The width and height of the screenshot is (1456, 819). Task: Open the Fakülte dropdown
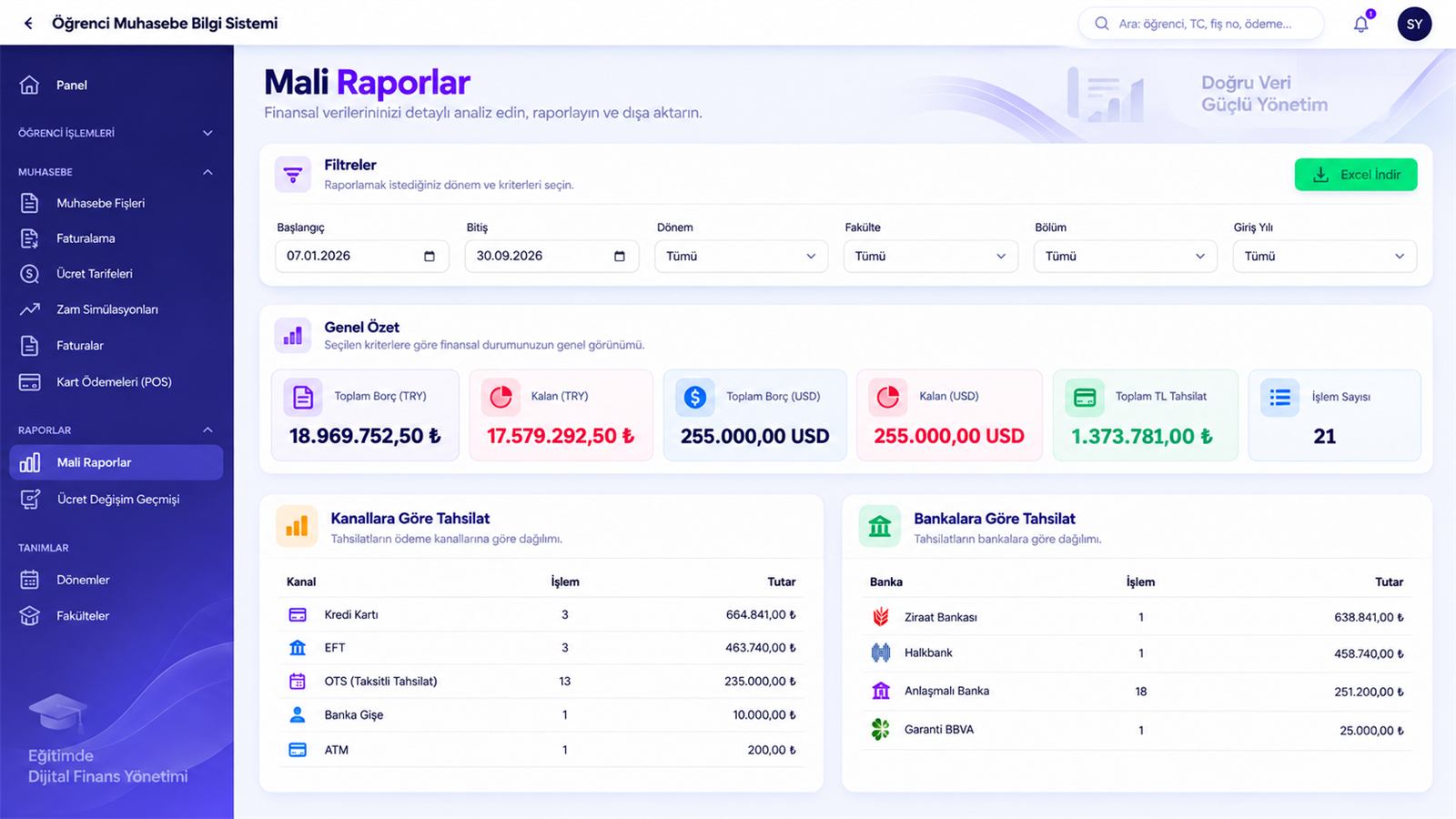coord(931,257)
